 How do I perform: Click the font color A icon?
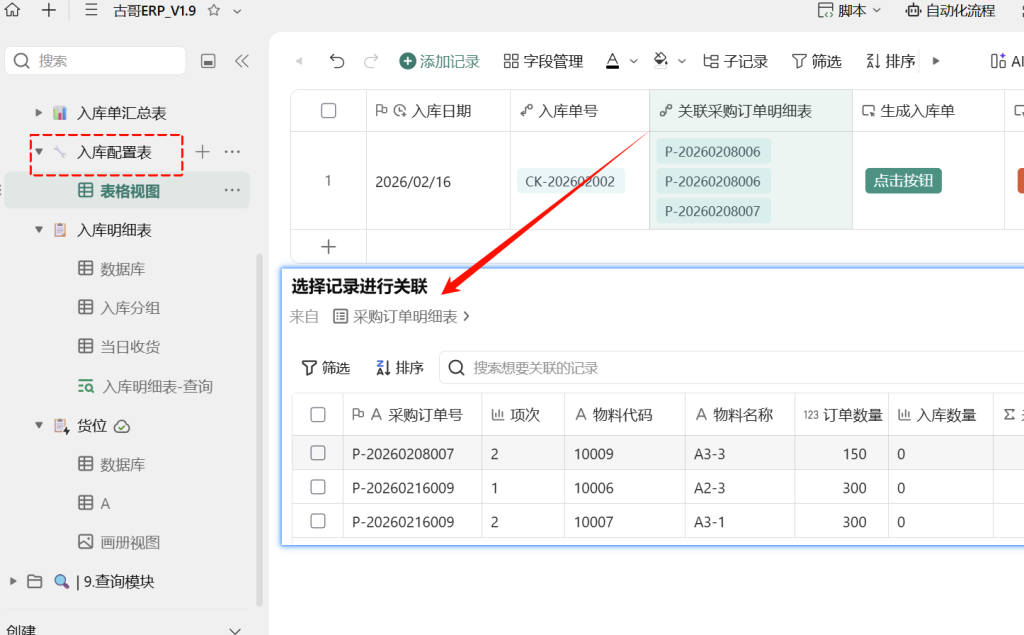[x=612, y=61]
